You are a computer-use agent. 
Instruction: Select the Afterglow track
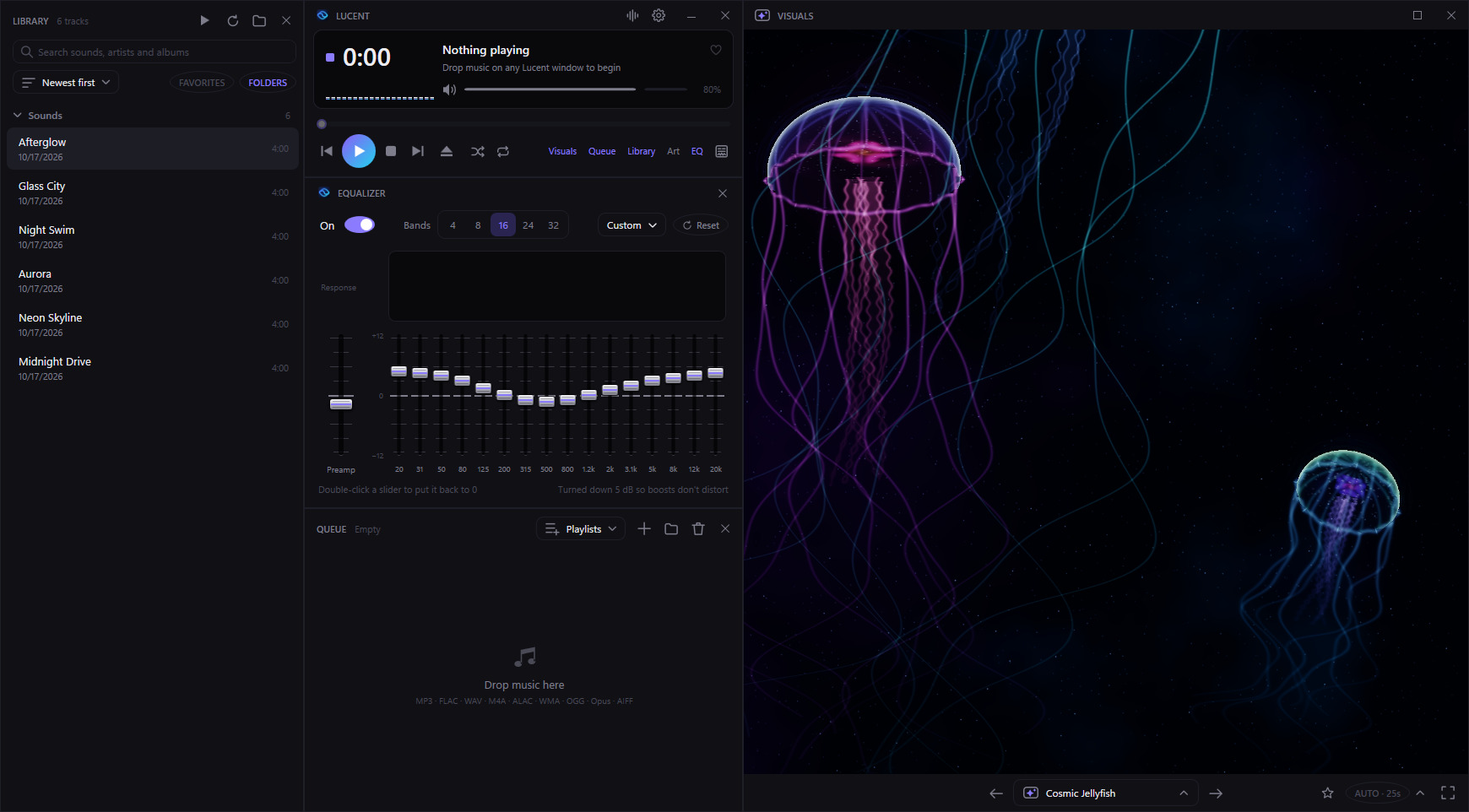tap(153, 149)
